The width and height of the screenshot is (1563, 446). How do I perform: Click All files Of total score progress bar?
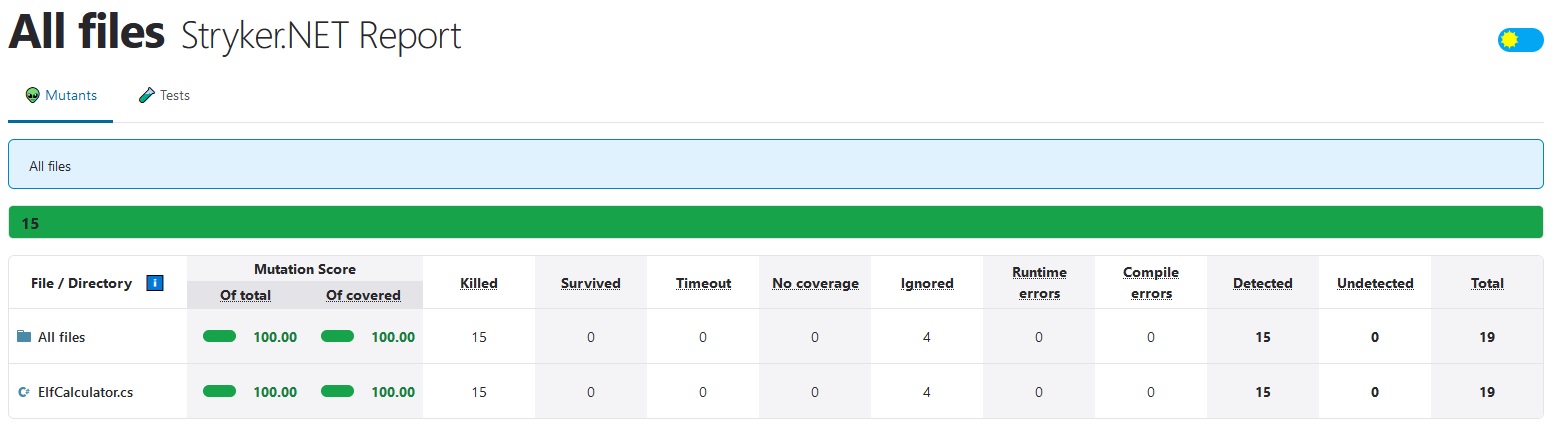(x=220, y=337)
